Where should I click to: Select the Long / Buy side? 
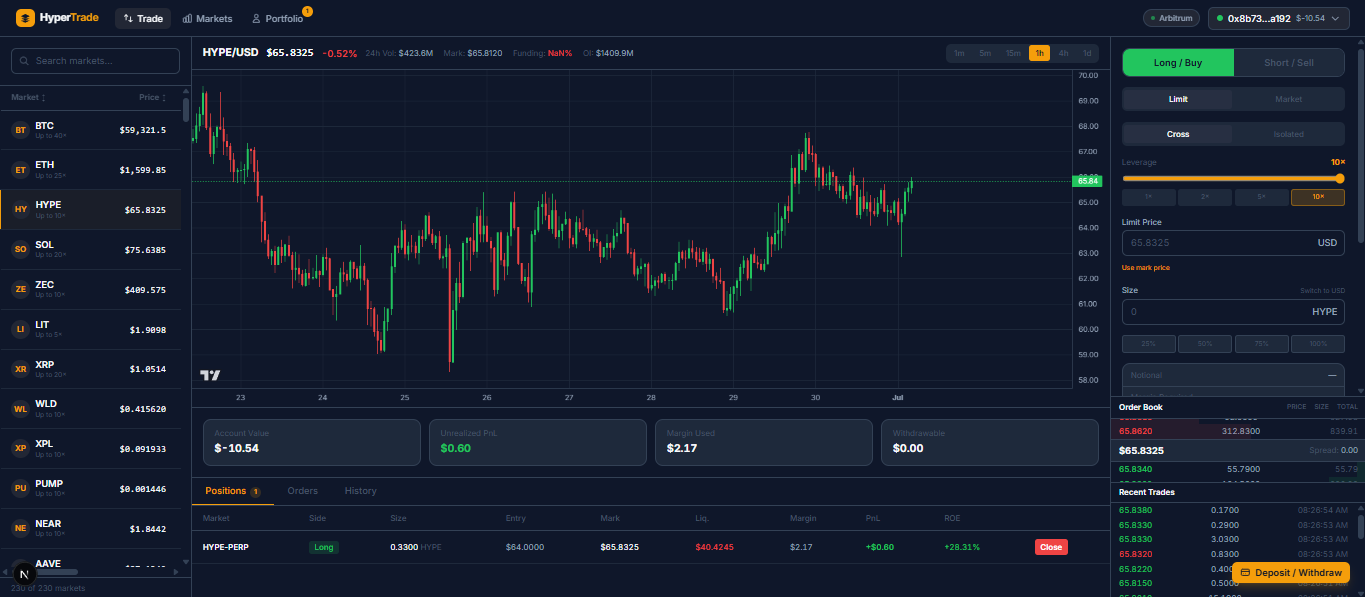[1178, 63]
